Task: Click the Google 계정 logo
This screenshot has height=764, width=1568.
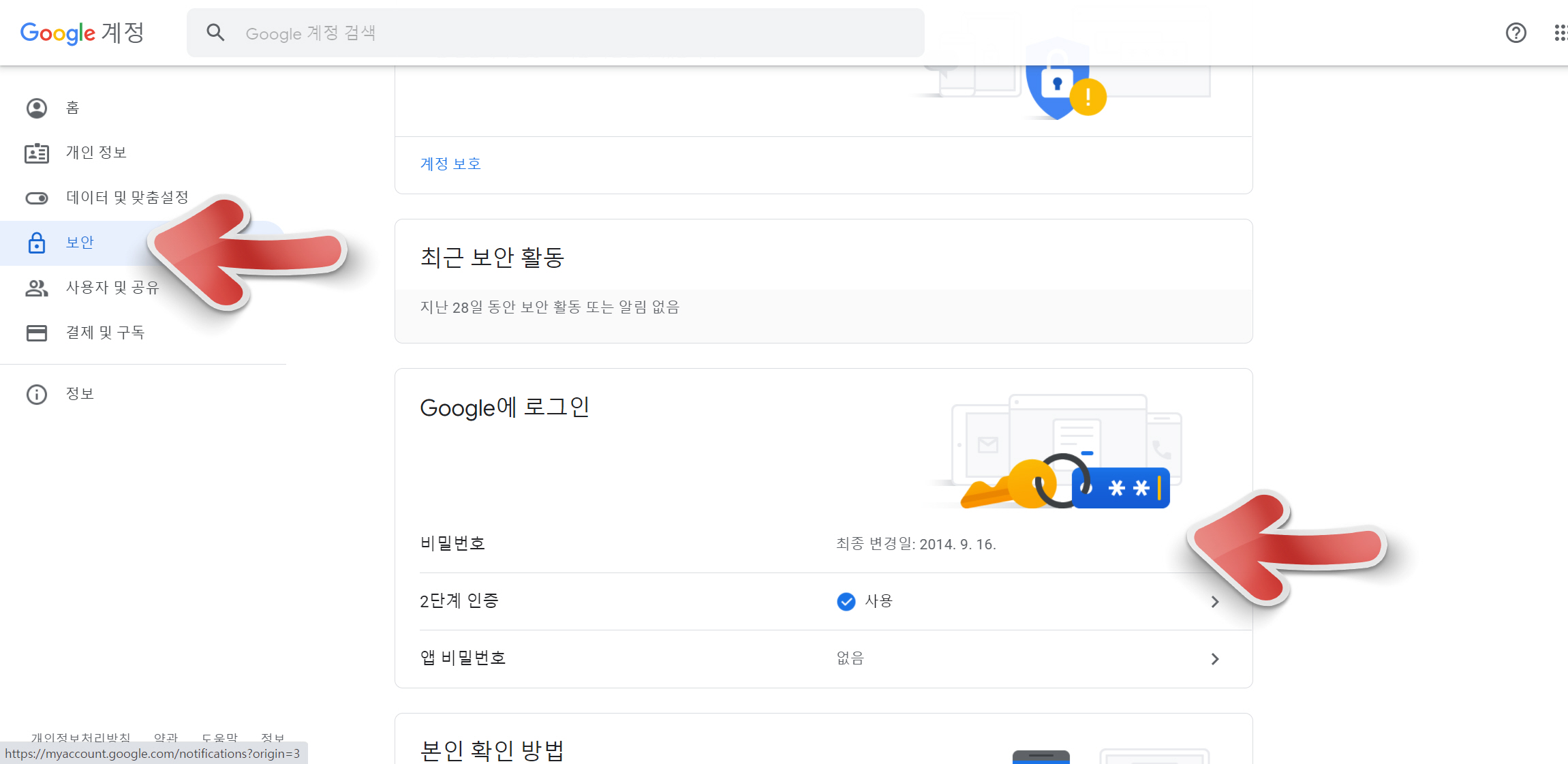Action: pyautogui.click(x=82, y=33)
